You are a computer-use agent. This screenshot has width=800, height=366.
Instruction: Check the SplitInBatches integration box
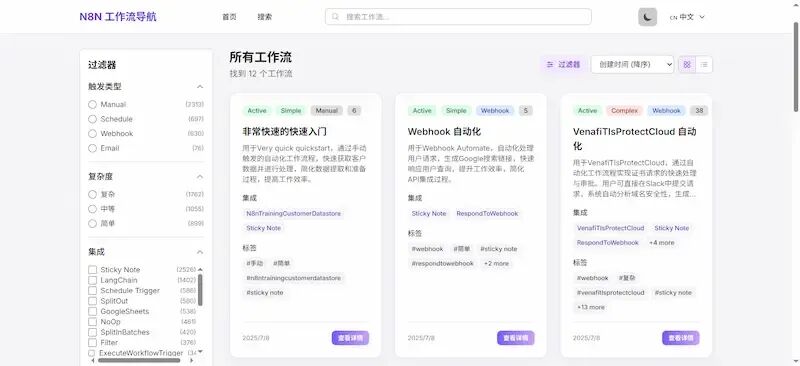(x=92, y=332)
